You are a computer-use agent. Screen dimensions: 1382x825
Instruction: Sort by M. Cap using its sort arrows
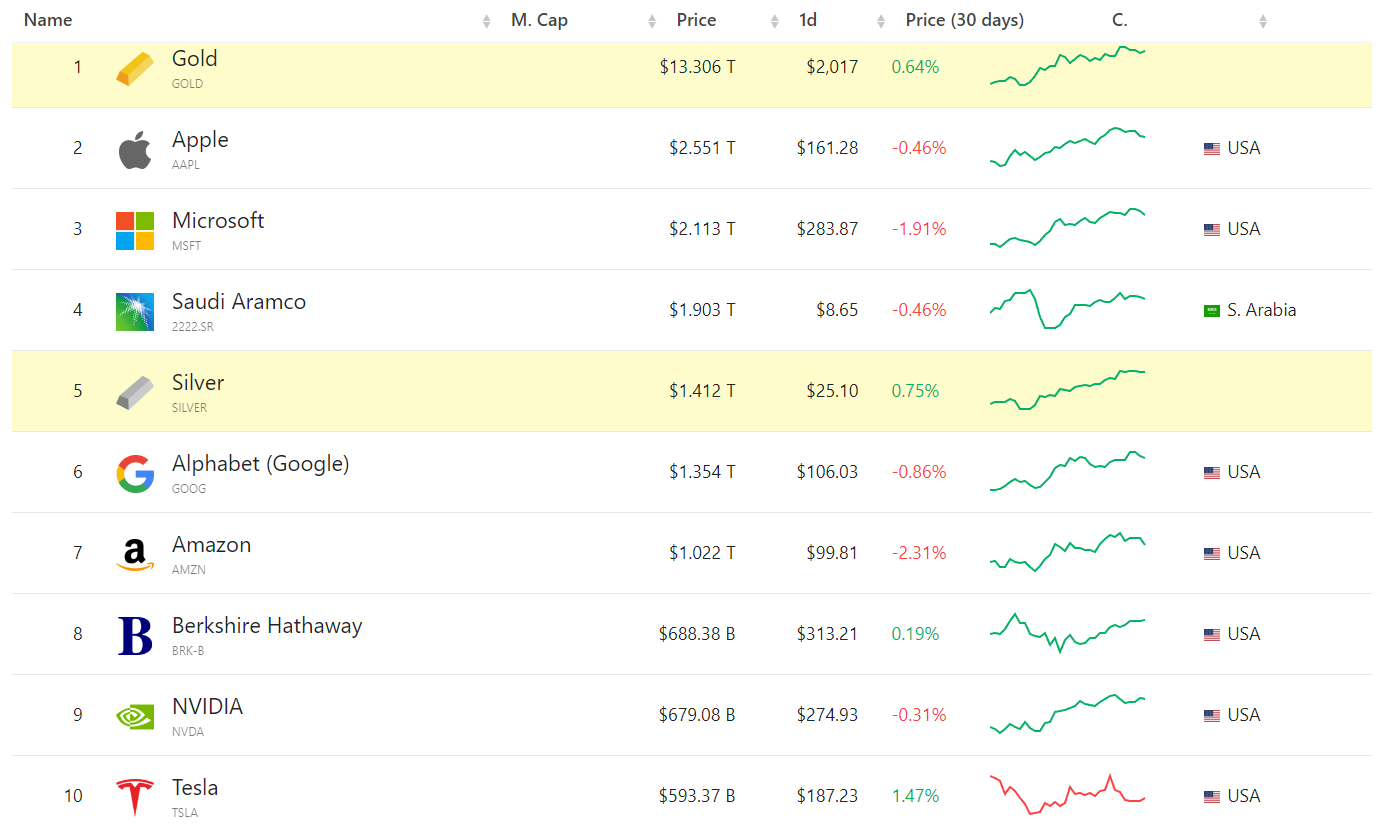pos(652,21)
